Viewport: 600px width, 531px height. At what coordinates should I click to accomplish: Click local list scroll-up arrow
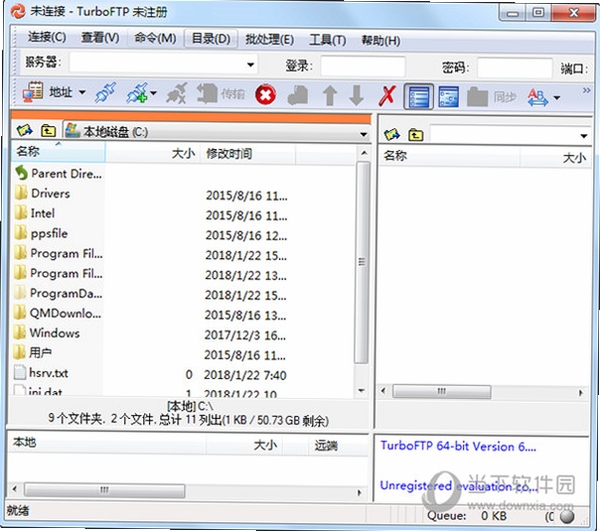[364, 153]
